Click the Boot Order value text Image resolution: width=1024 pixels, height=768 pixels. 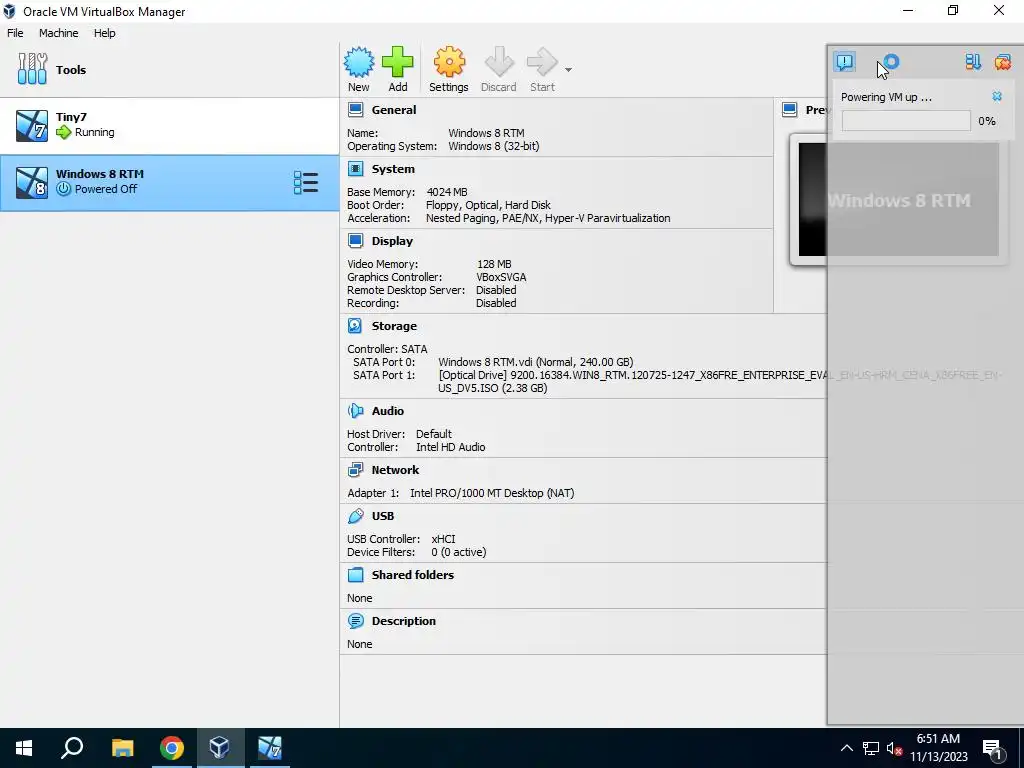pos(488,205)
